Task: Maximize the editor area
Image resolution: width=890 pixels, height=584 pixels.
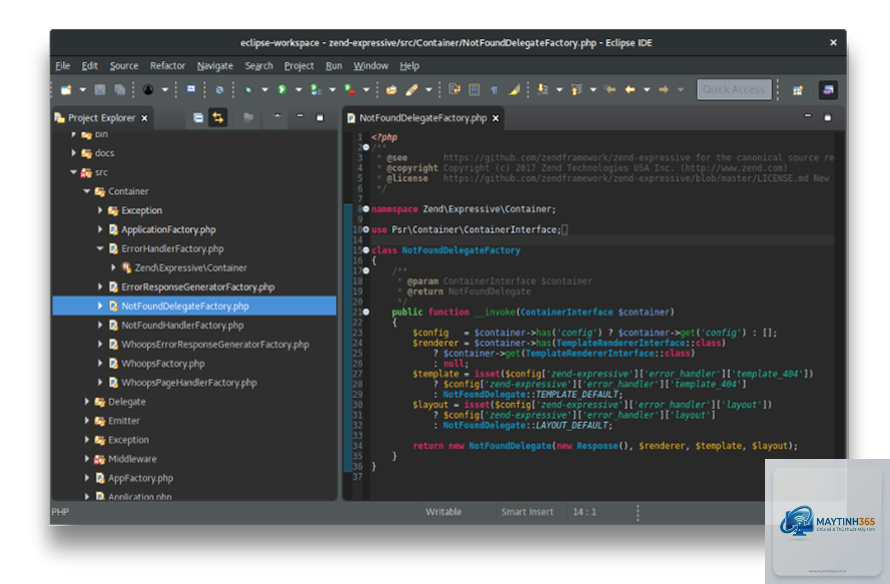Action: tap(828, 117)
